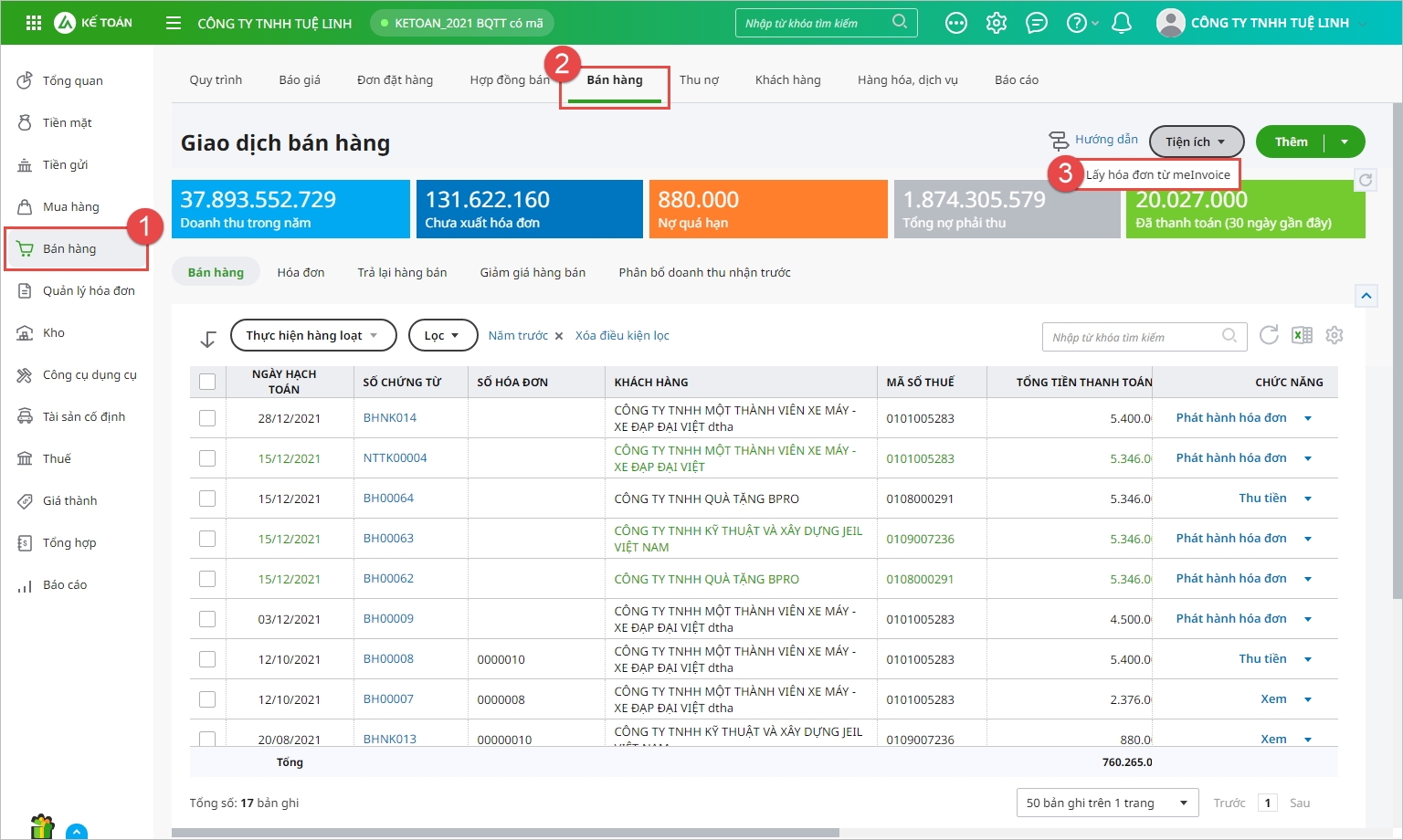1403x840 pixels.
Task: Switch to the Hóa đơn sub-tab
Action: [x=301, y=272]
